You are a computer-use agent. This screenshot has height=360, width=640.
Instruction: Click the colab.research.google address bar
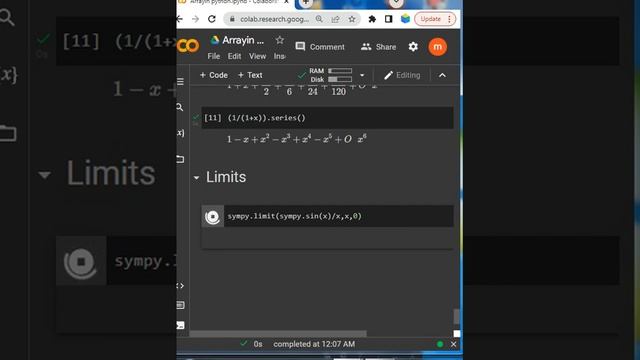coord(274,19)
